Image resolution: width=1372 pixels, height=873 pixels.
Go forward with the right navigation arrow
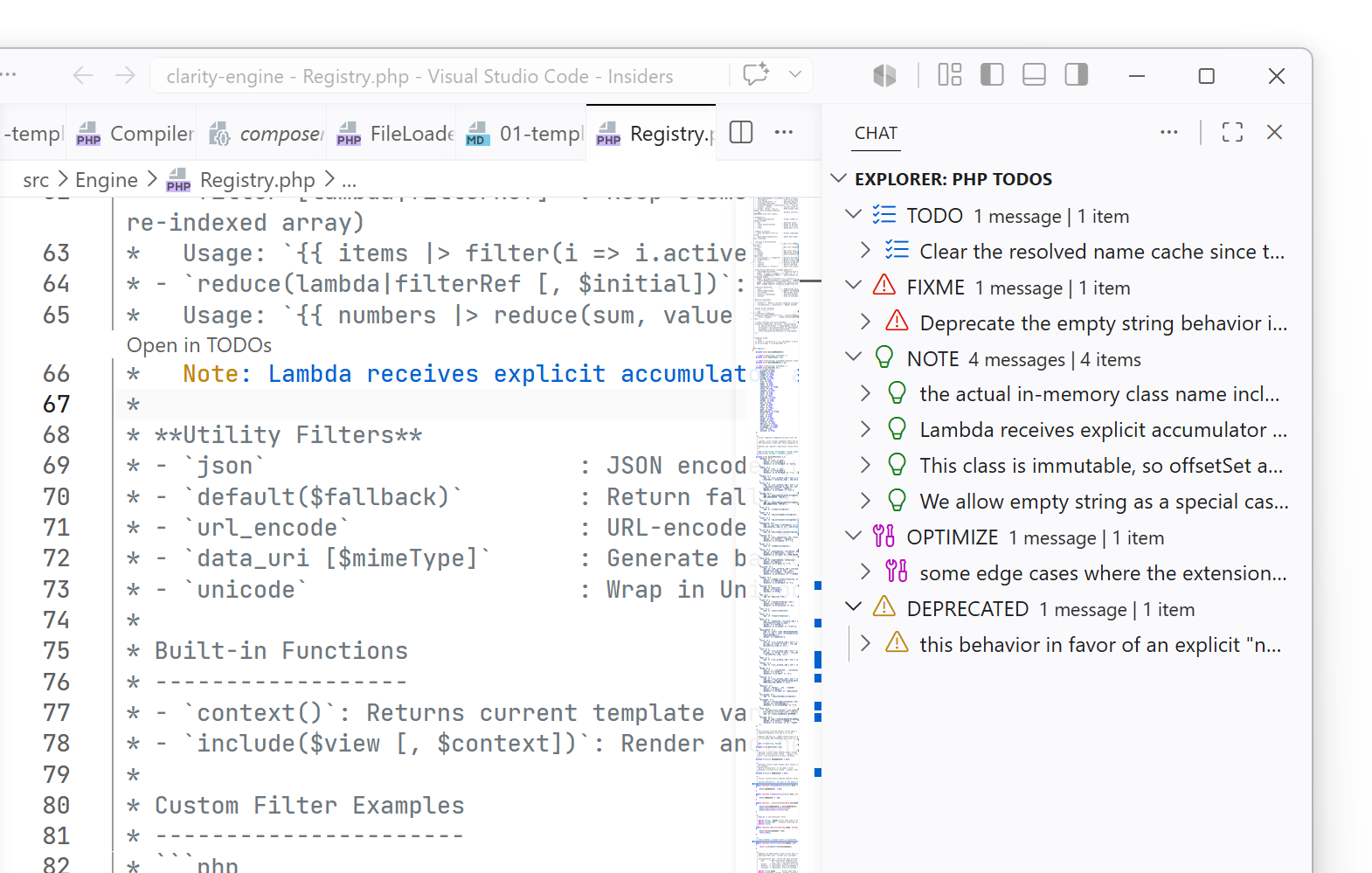coord(125,76)
